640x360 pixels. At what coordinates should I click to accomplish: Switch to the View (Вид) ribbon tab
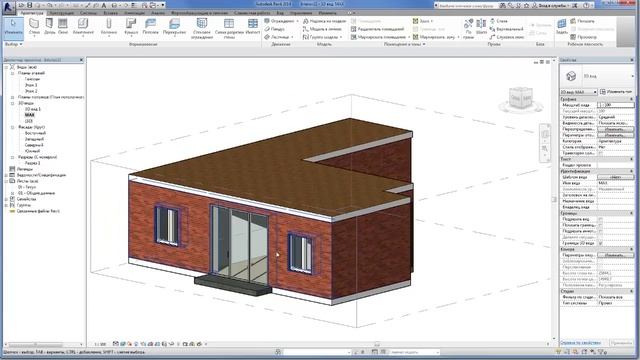click(x=280, y=13)
